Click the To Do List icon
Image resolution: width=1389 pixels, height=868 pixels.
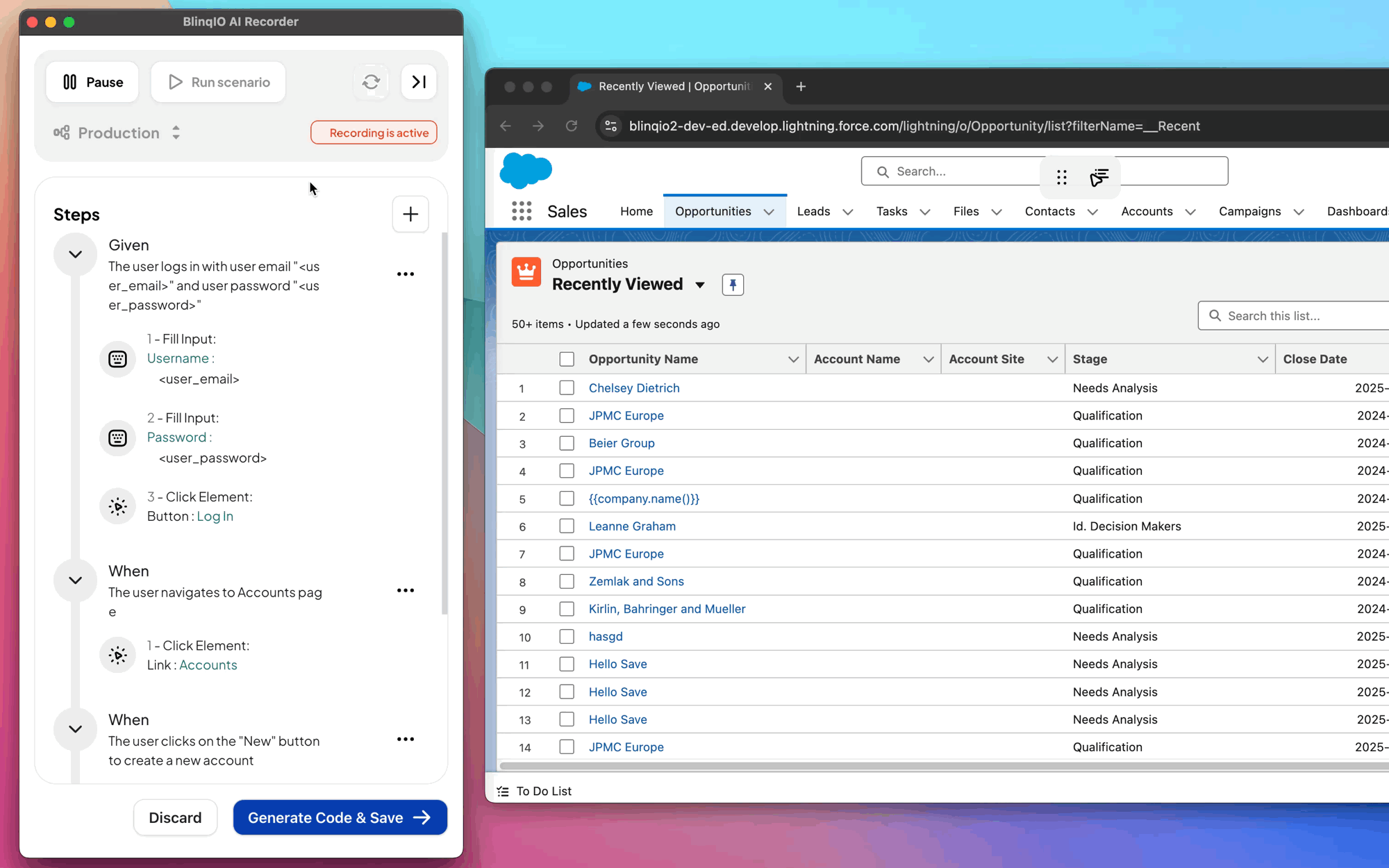pos(504,791)
